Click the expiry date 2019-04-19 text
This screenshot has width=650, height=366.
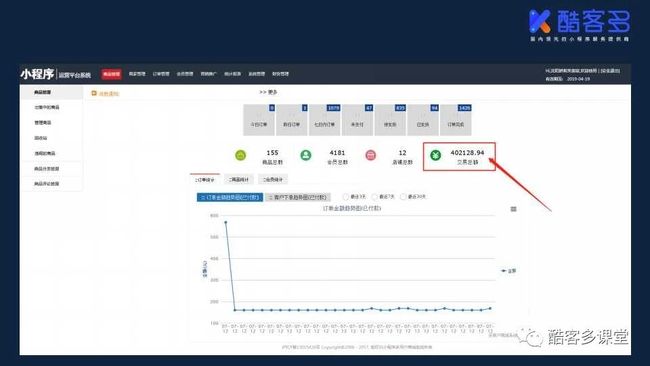(x=578, y=78)
